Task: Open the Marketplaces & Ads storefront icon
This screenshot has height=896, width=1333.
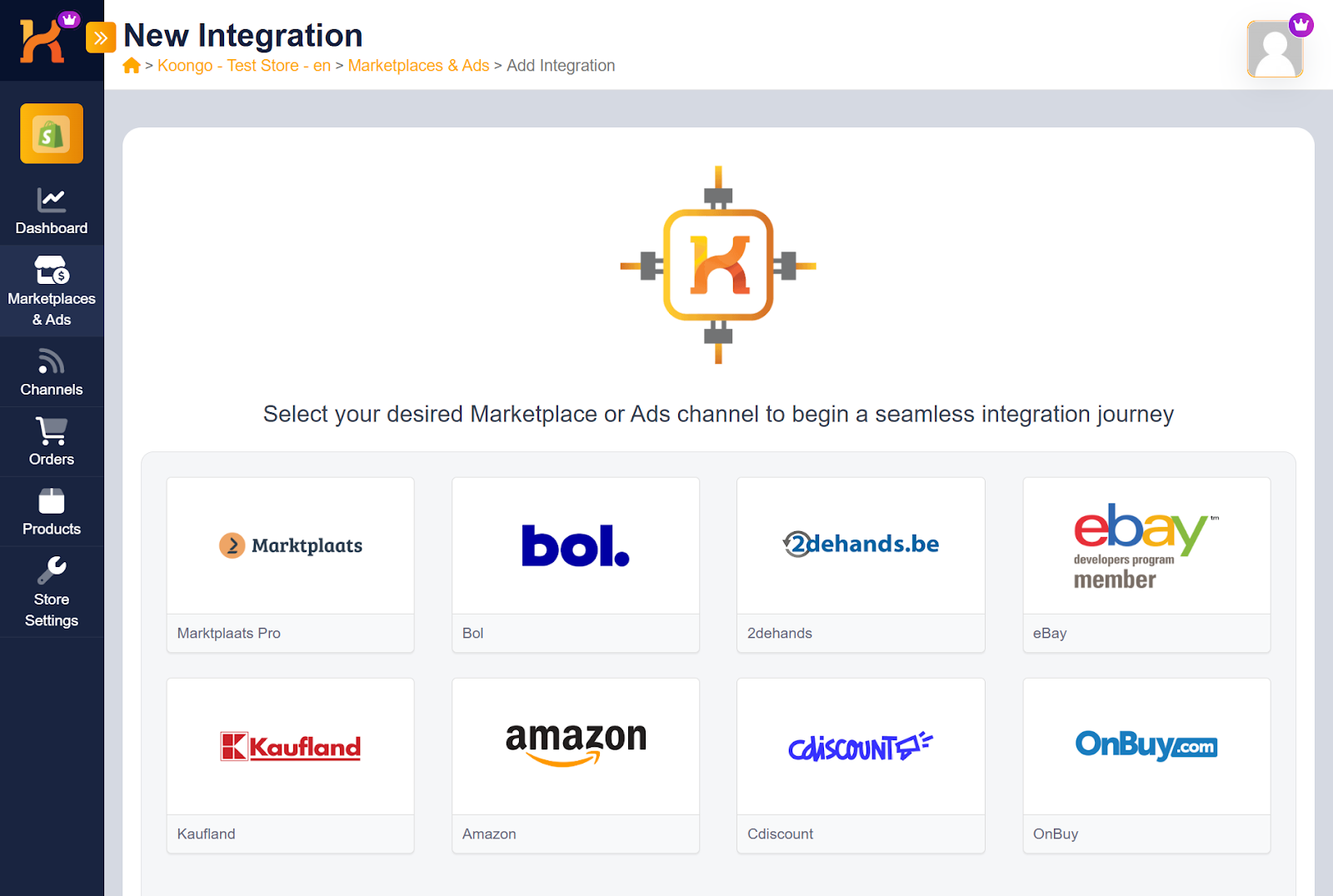Action: coord(52,270)
